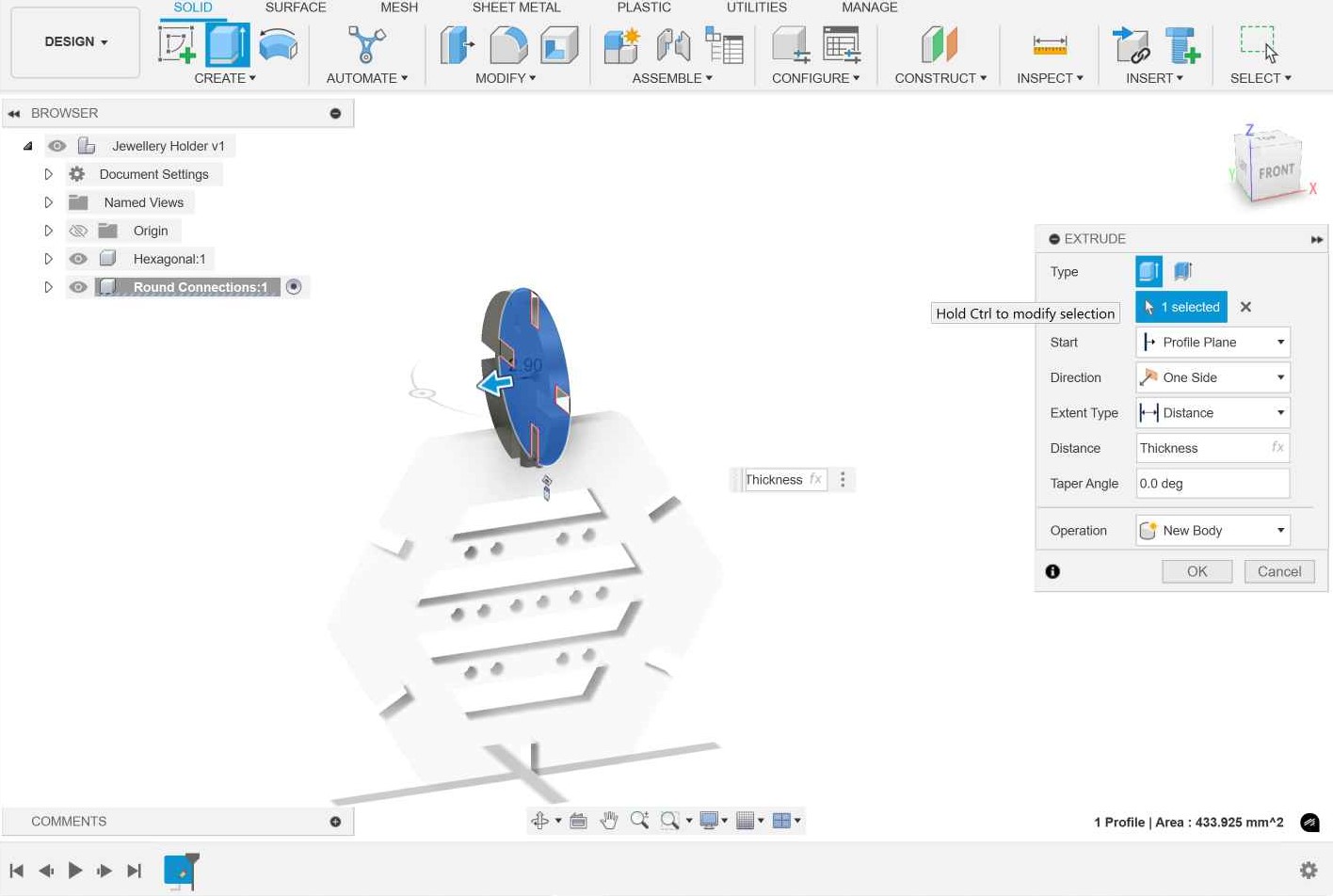Select the Shell tool icon
The image size is (1333, 896).
click(x=559, y=44)
